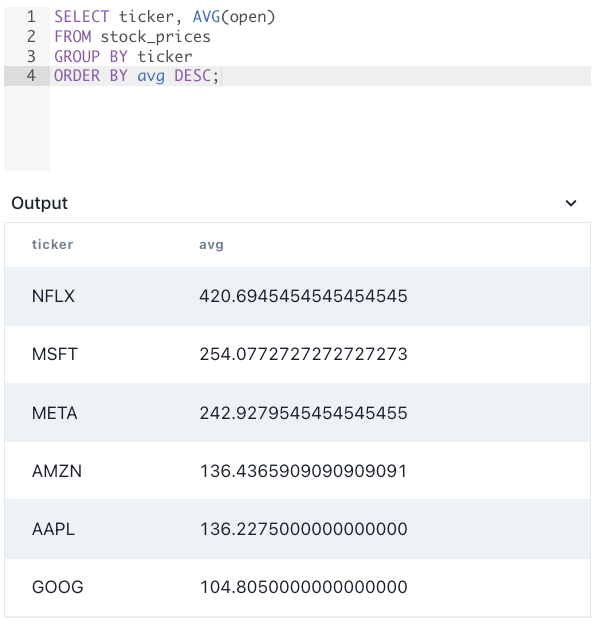This screenshot has height=624, width=598.
Task: Place cursor on stock_prices in line 2
Action: tap(155, 37)
